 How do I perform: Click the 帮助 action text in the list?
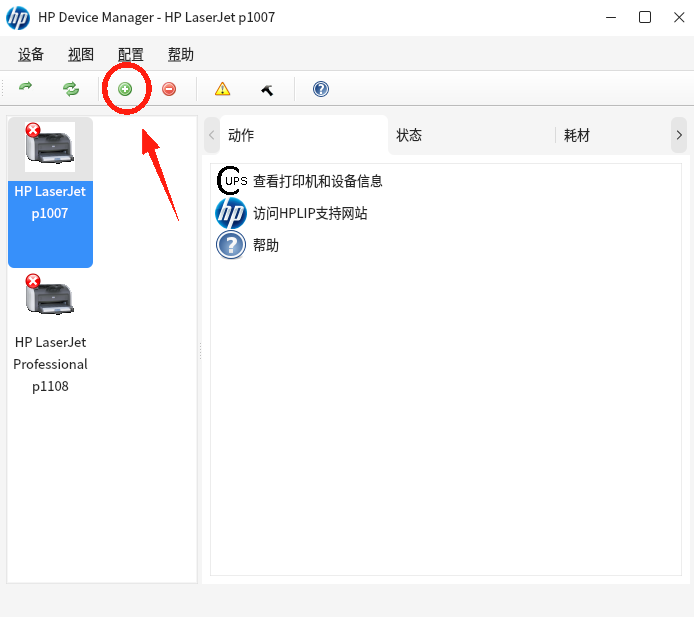pyautogui.click(x=266, y=245)
